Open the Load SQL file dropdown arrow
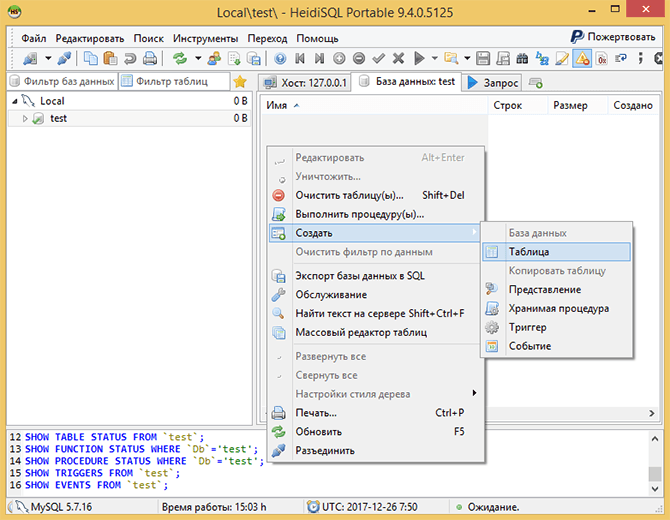Image resolution: width=670 pixels, height=520 pixels. coord(467,58)
